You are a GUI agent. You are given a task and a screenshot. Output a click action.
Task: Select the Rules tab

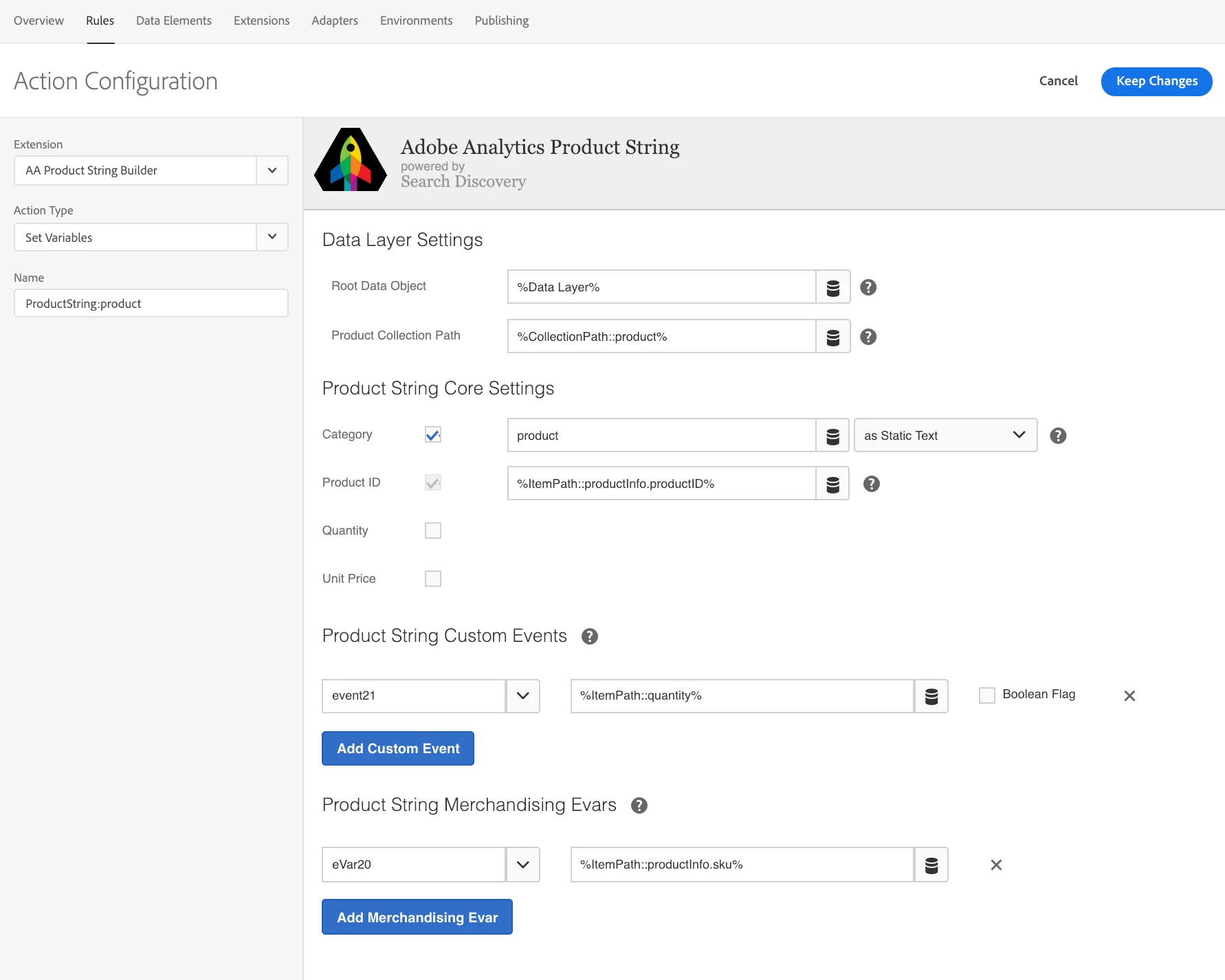[x=100, y=21]
